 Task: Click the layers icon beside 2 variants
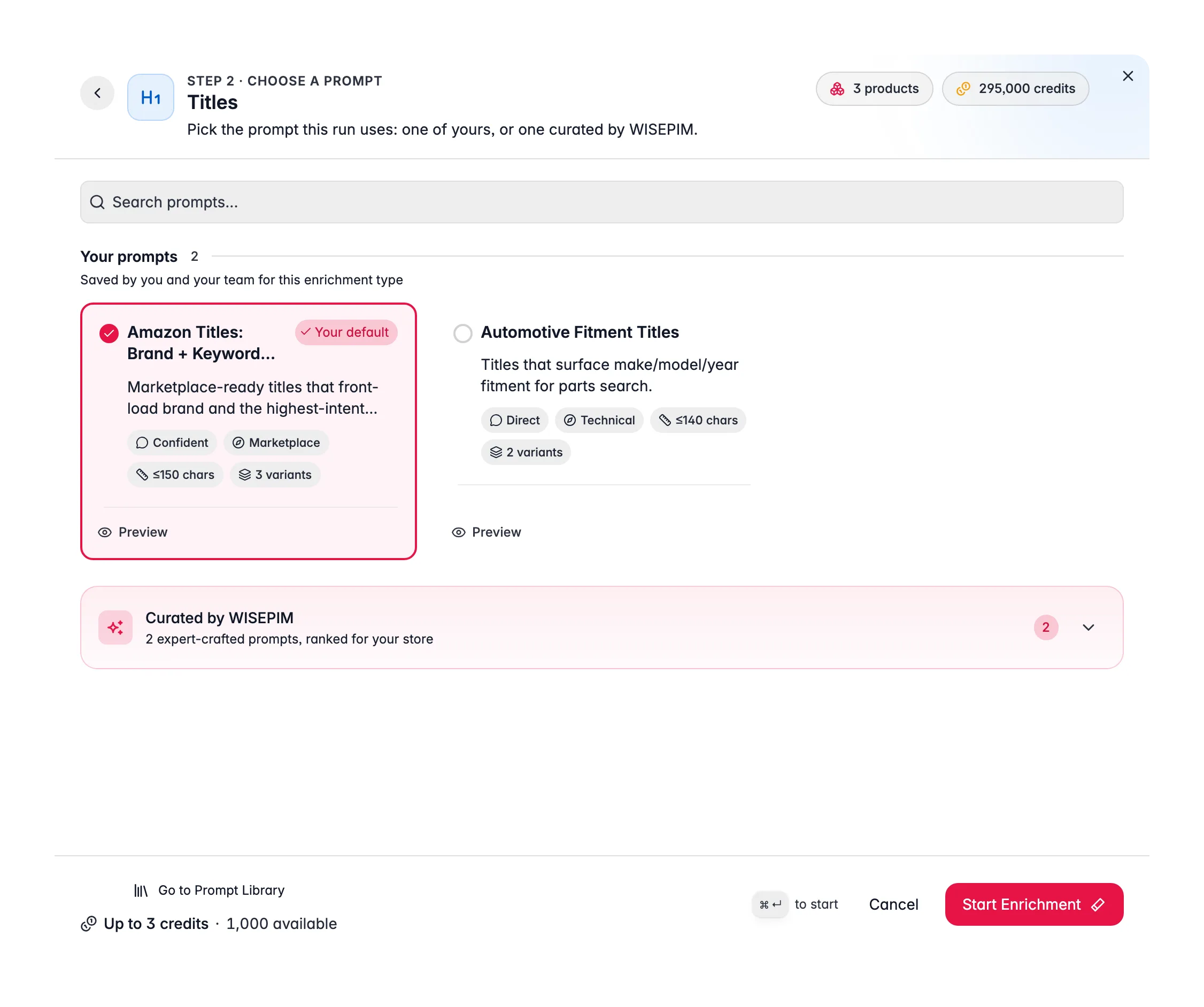click(496, 453)
